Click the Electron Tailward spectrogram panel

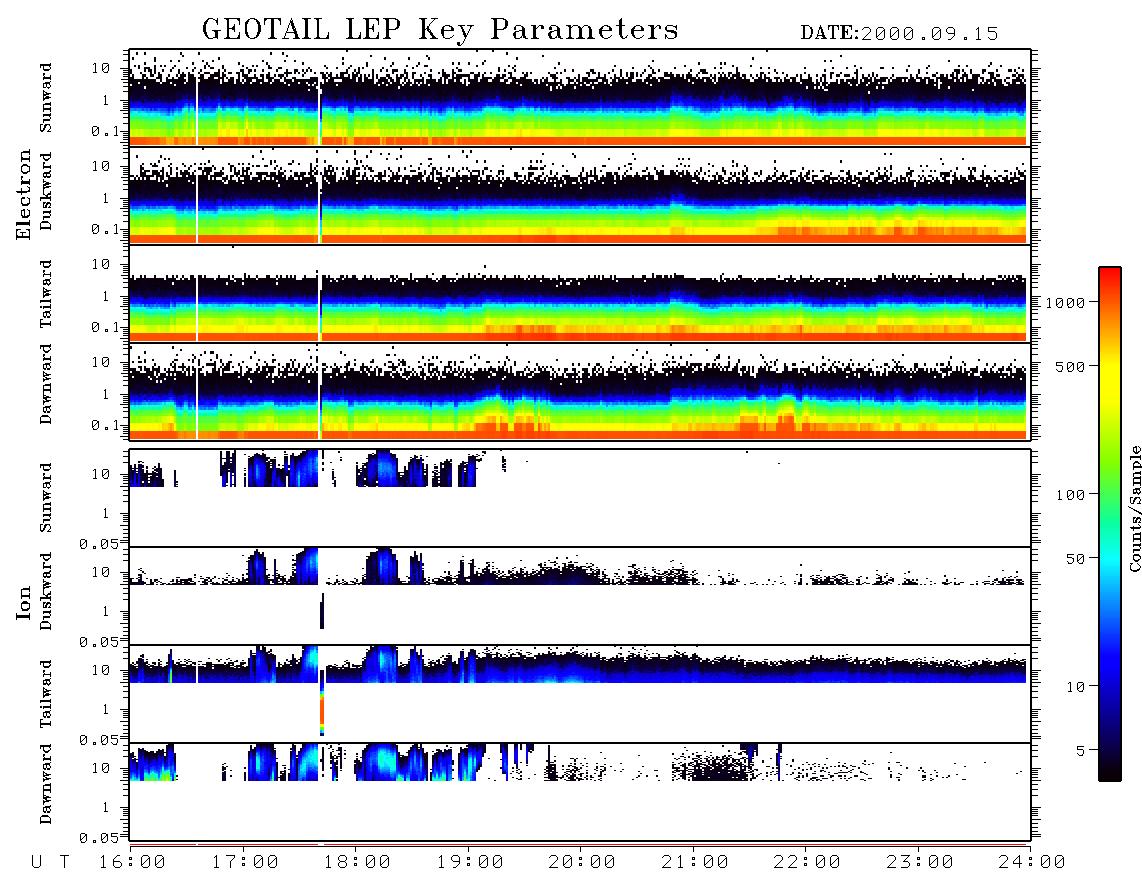(x=580, y=294)
